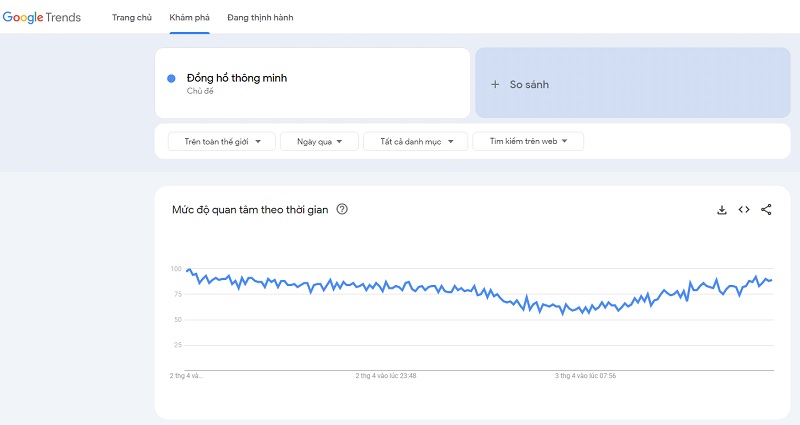Click the blue dot of Đồng hồ thông minh
The height and width of the screenshot is (425, 800).
tap(171, 79)
